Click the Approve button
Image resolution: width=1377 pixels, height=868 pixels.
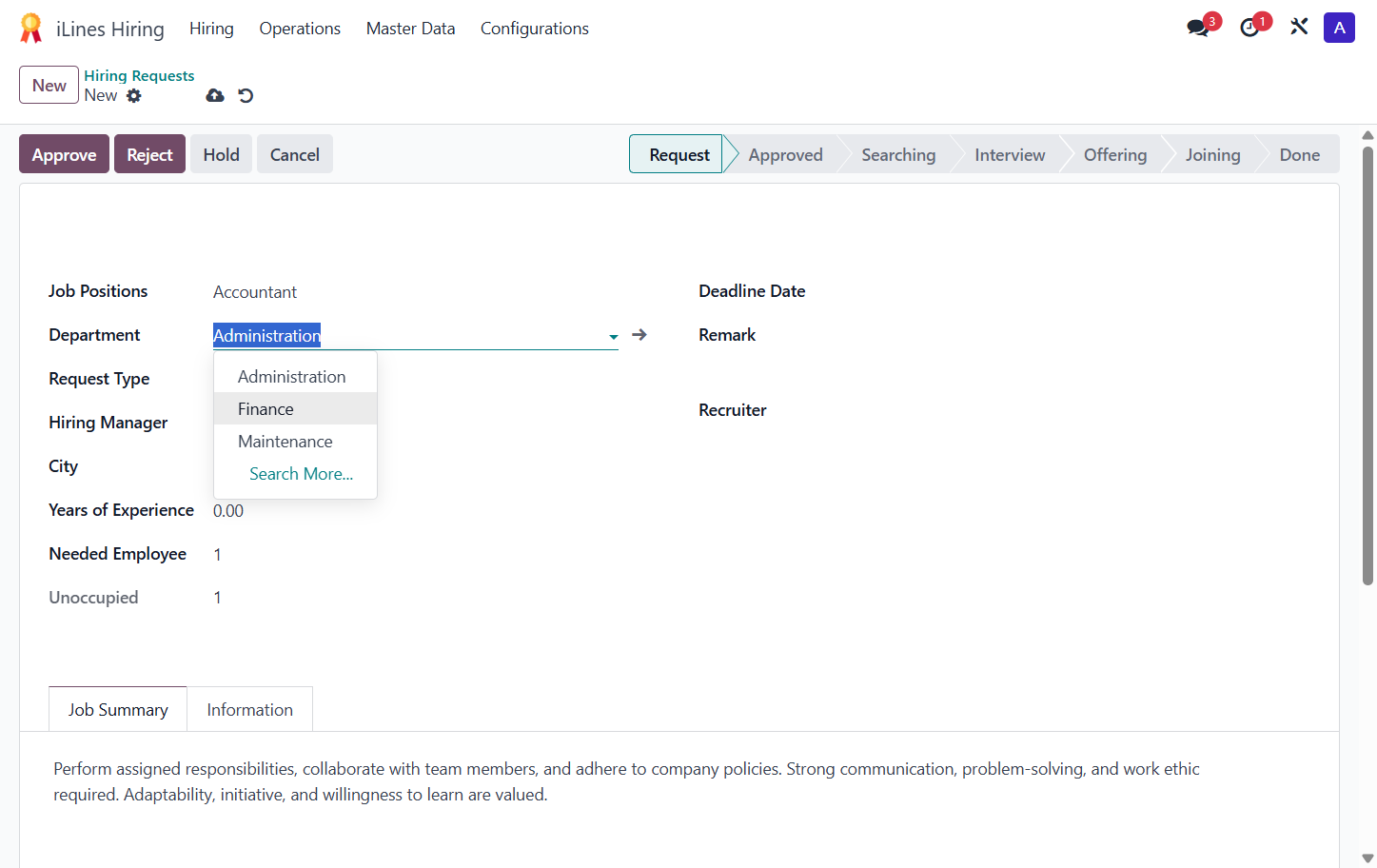(x=64, y=154)
